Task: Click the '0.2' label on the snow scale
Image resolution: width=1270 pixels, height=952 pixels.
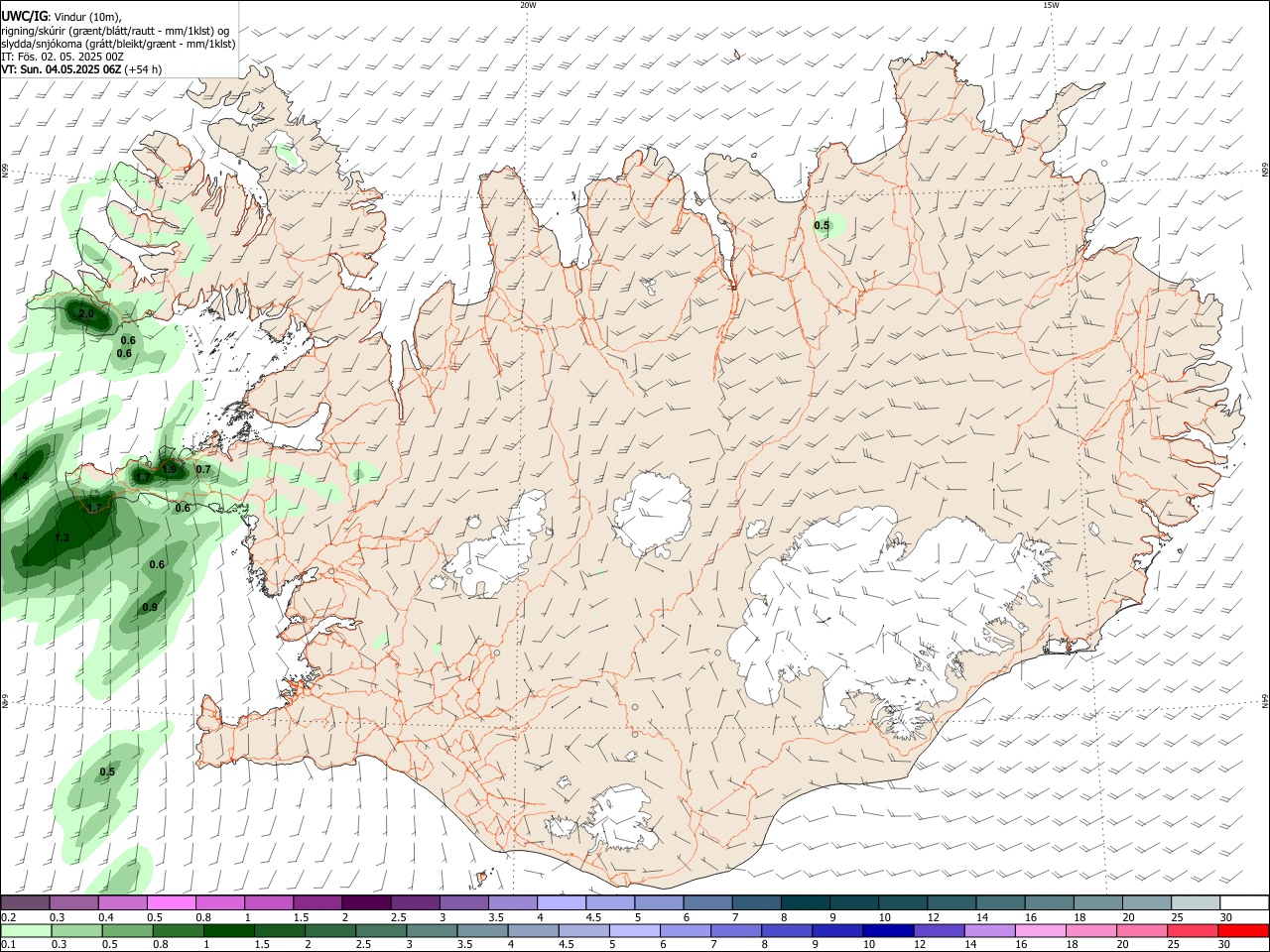Action: tap(8, 917)
